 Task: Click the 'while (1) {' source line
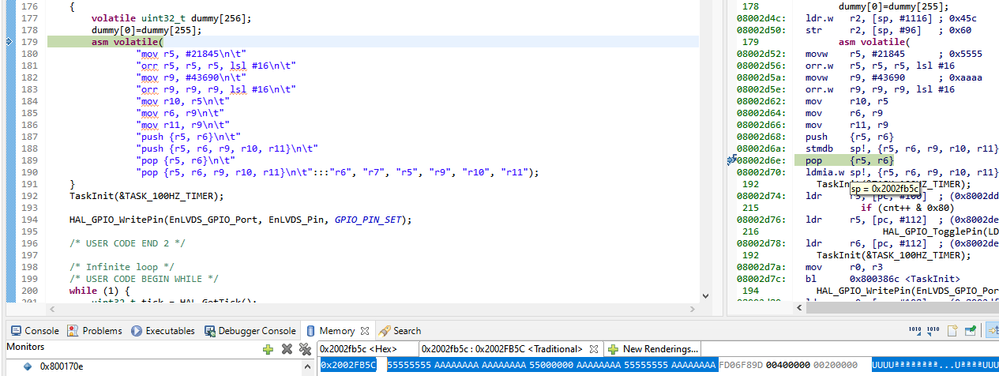(x=99, y=291)
